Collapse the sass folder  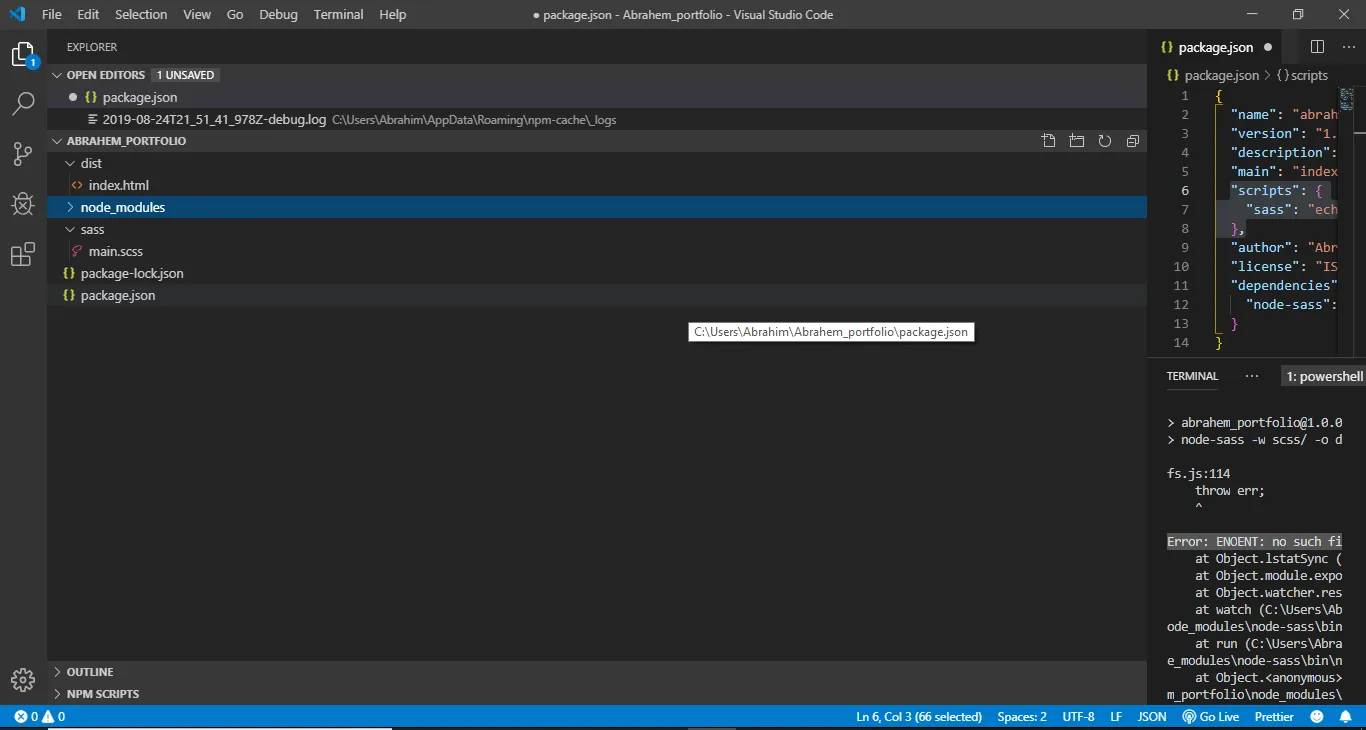[70, 229]
